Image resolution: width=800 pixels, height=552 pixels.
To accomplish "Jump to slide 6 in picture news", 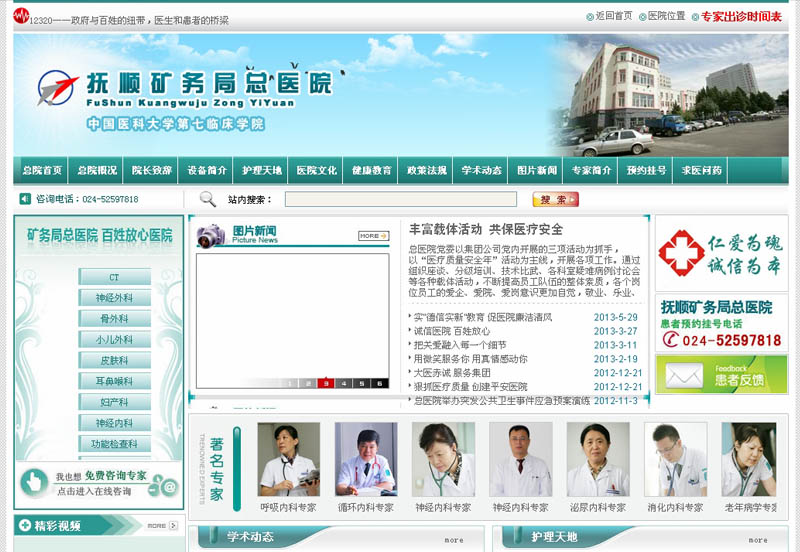I will [x=379, y=383].
